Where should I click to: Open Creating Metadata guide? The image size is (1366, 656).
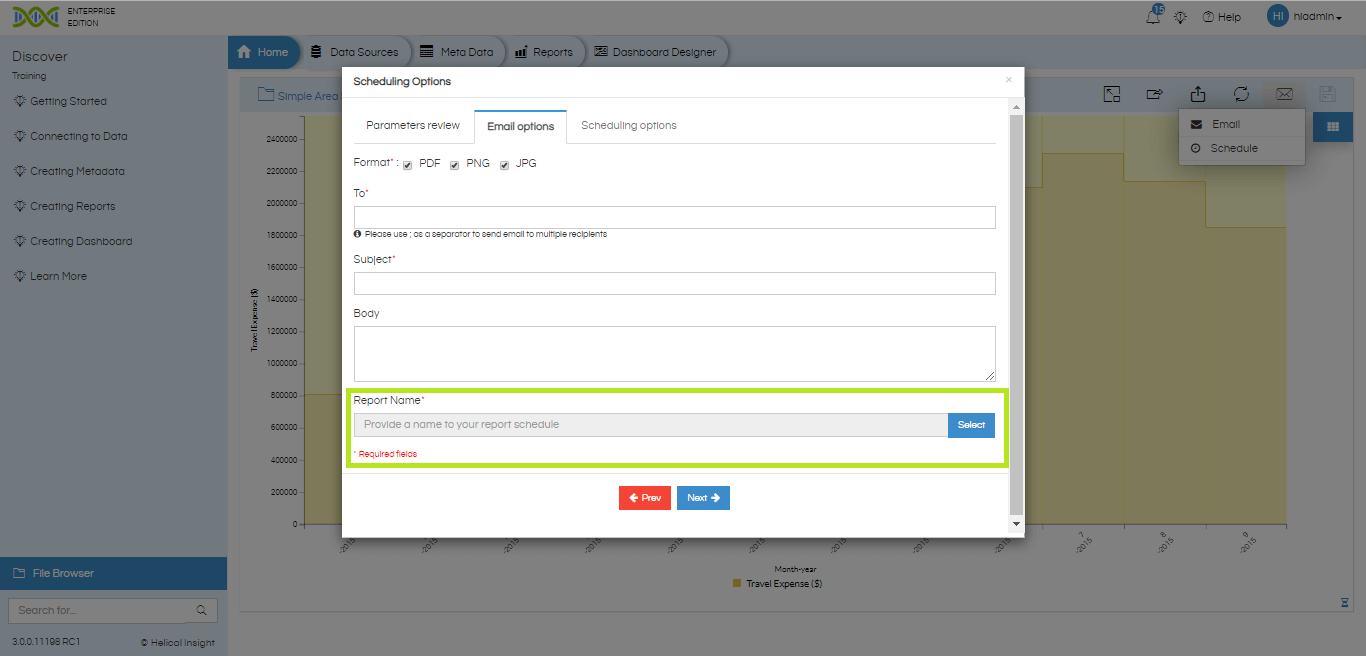click(77, 171)
